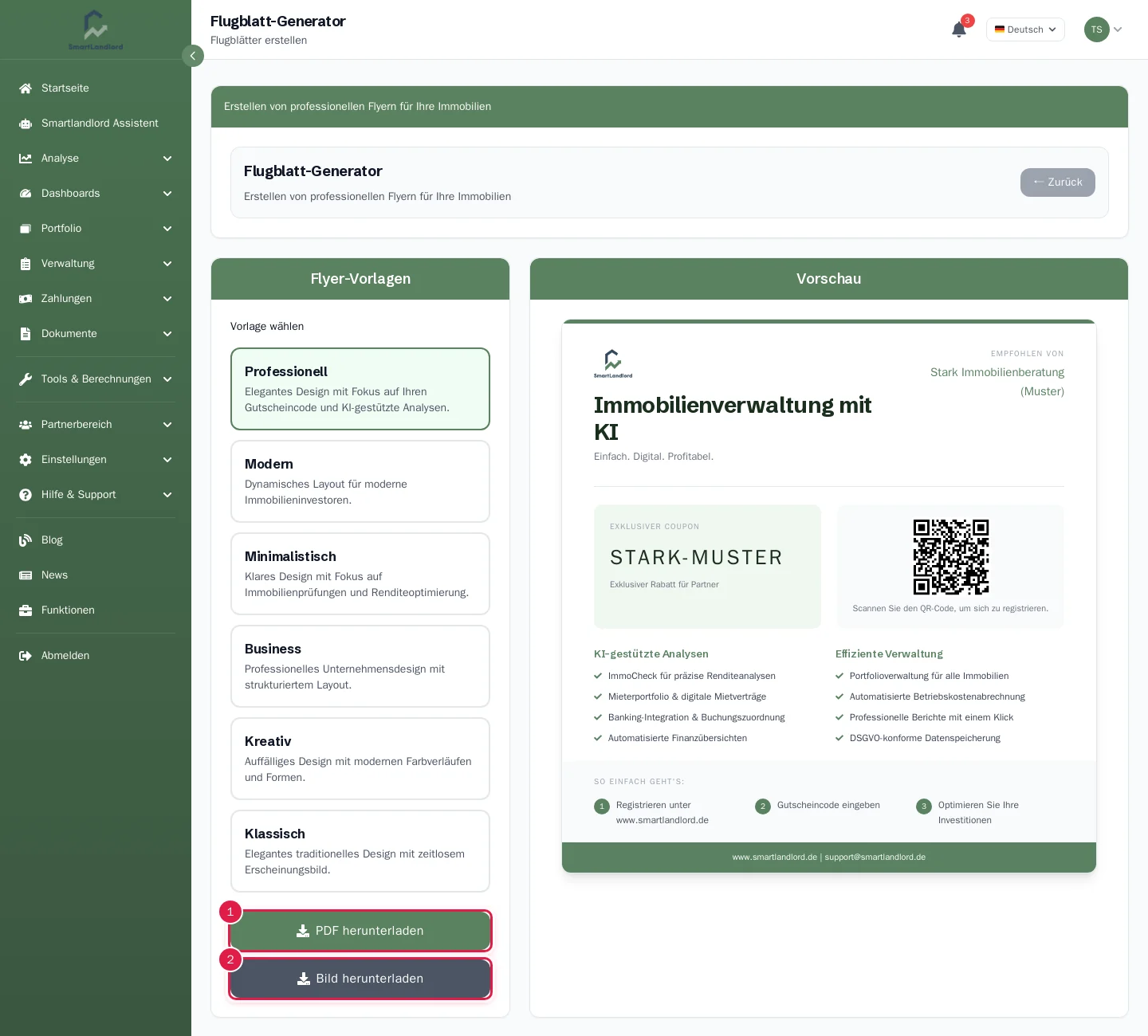The image size is (1148, 1036).
Task: Click "Gutscheincode eingeben" step text
Action: coord(828,805)
